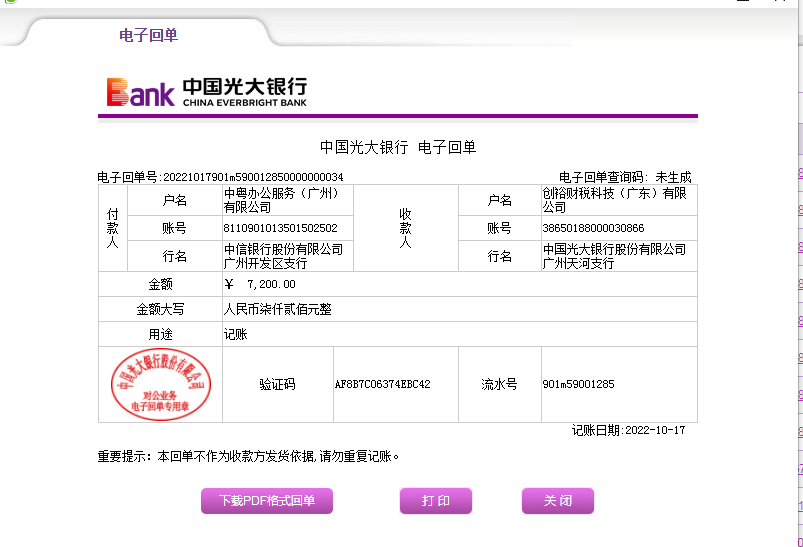Click the booking date 2022-10-17
The height and width of the screenshot is (547, 803).
click(655, 430)
